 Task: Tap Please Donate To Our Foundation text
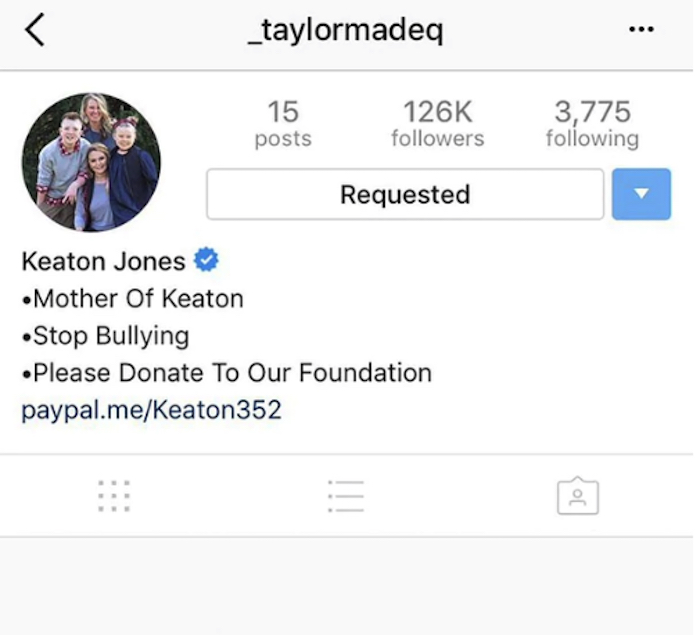point(227,373)
